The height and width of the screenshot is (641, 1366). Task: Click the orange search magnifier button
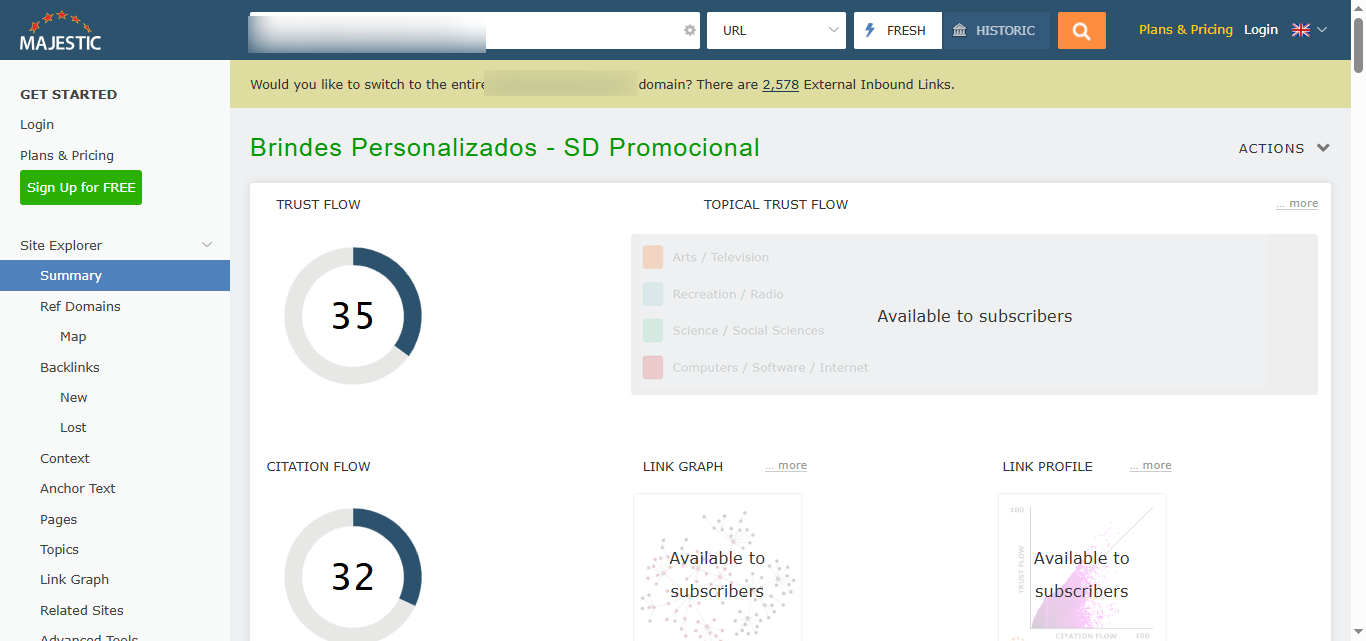(1081, 31)
